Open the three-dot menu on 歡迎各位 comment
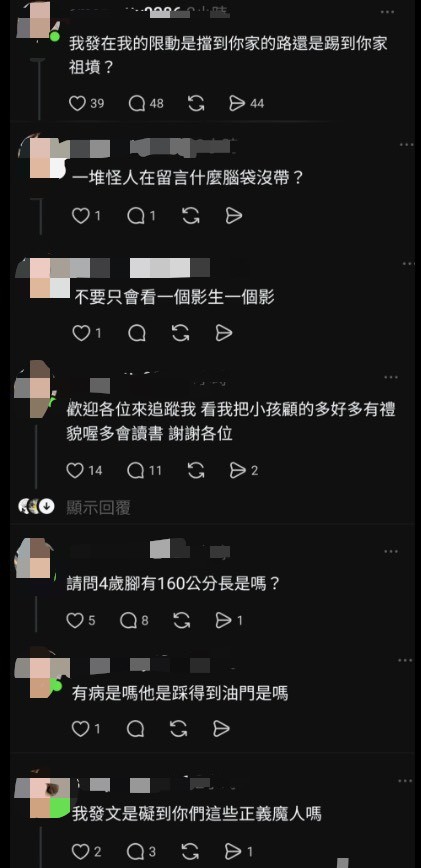This screenshot has width=421, height=868. tap(391, 378)
